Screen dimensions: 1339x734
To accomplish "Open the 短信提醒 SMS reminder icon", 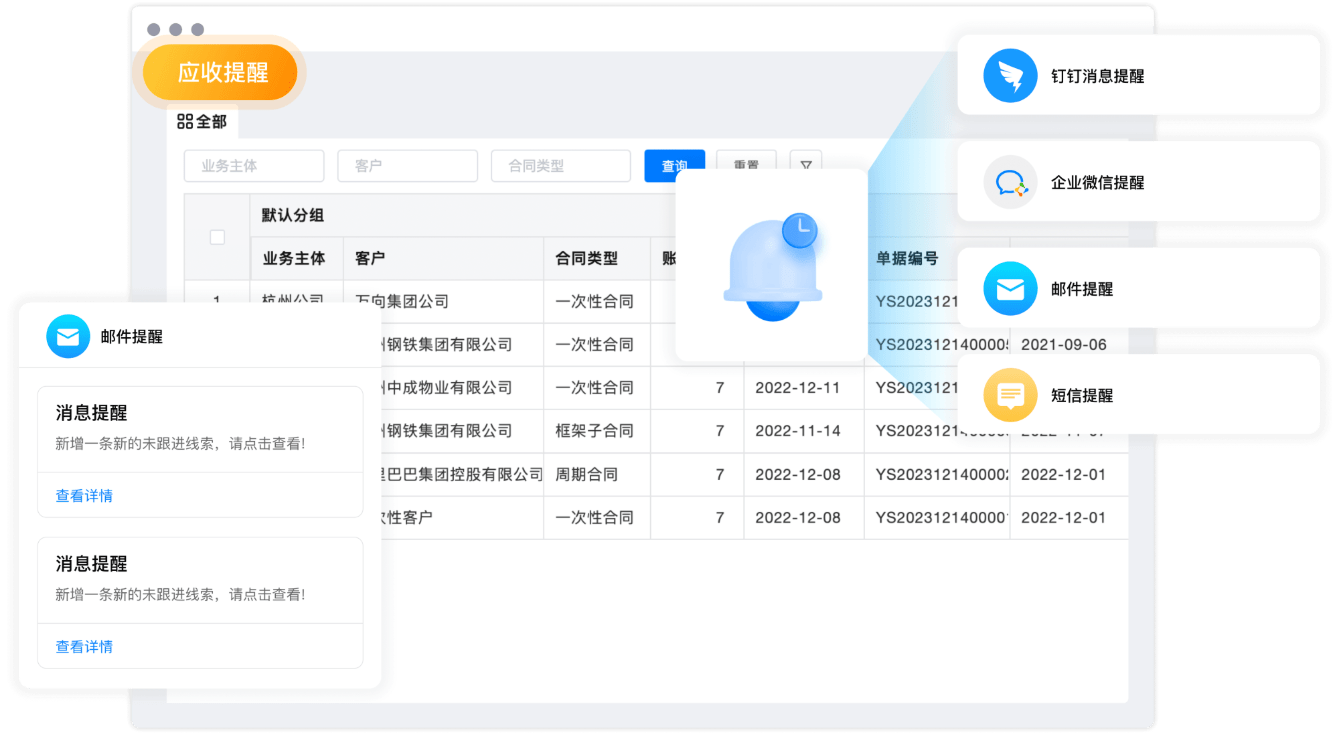I will (1009, 394).
